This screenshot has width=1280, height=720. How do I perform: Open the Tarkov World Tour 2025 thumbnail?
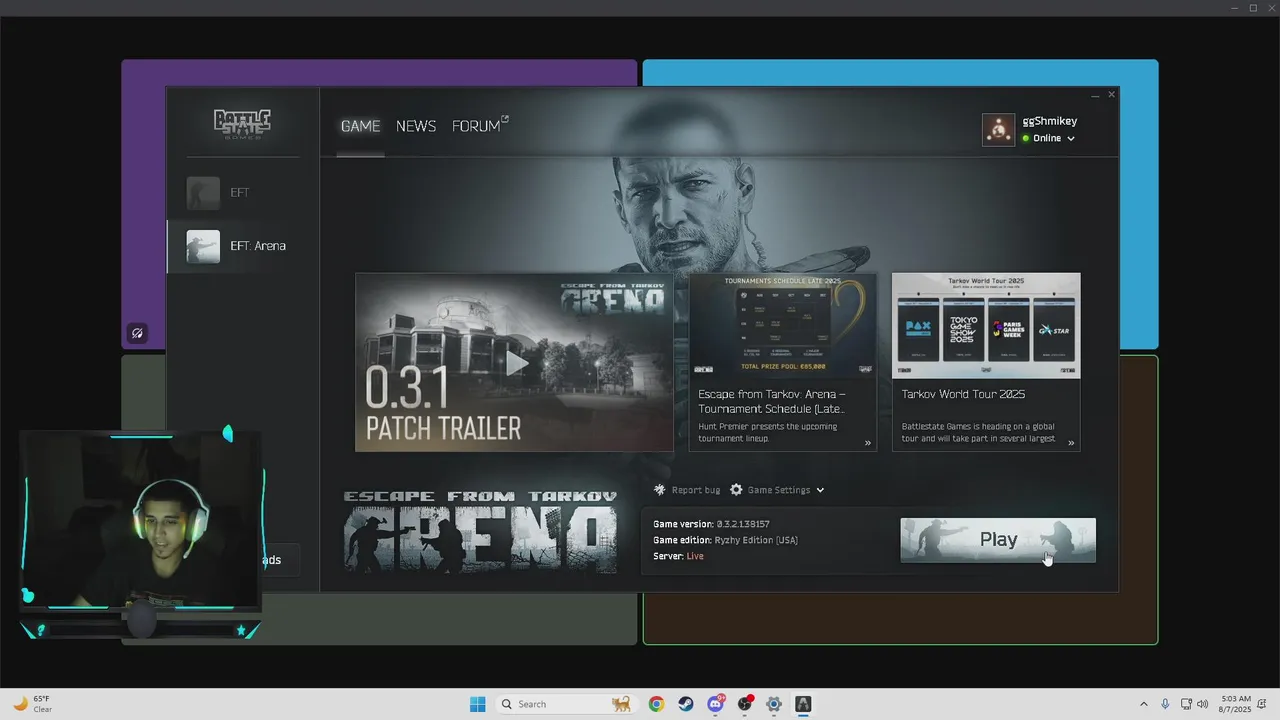[986, 325]
